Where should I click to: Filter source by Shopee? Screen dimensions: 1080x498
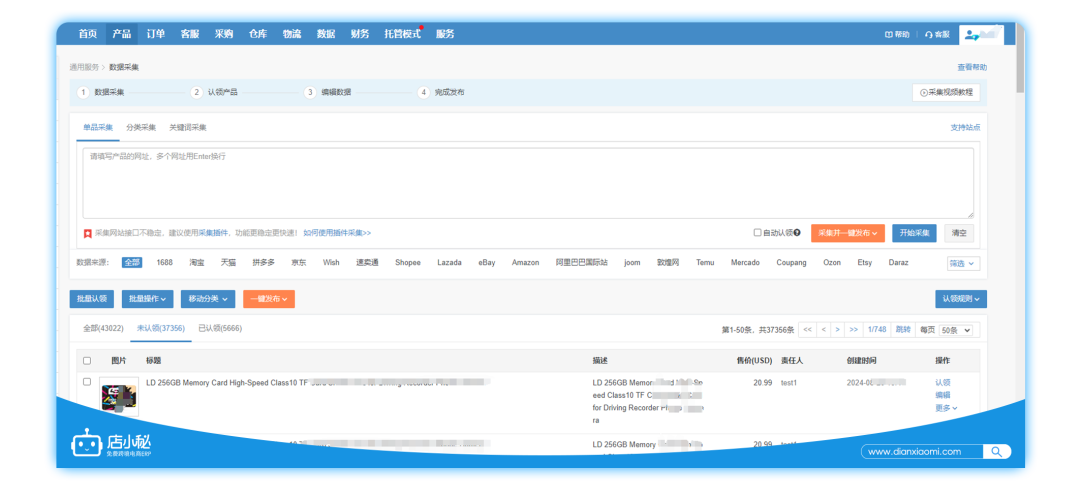[408, 262]
